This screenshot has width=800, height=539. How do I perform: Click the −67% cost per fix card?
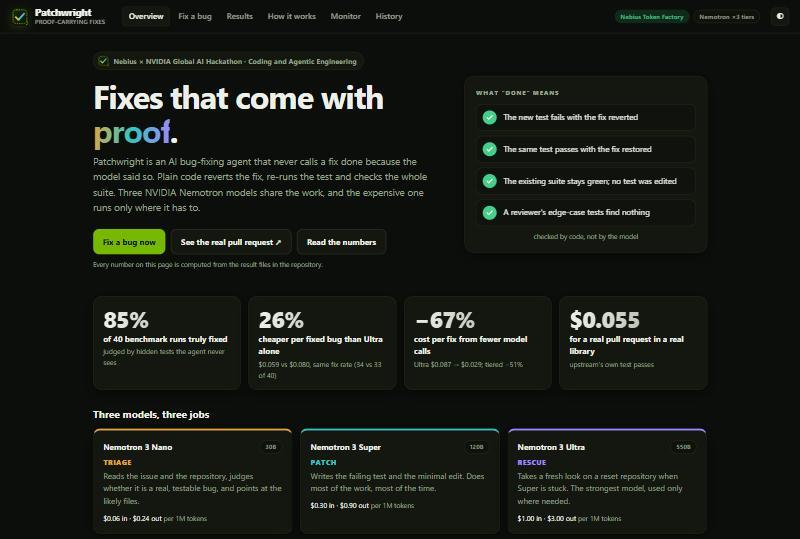[x=478, y=343]
